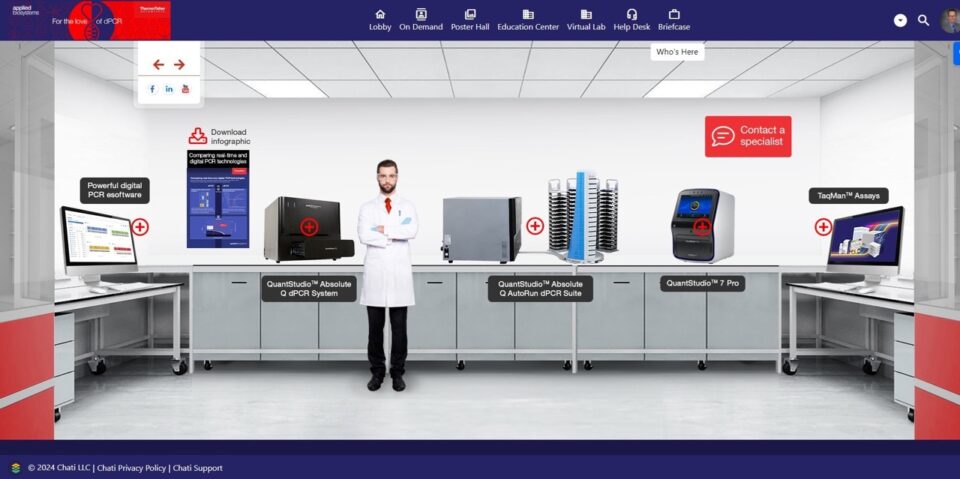Click plus hotspot beside TaqMan Assays monitor

823,227
